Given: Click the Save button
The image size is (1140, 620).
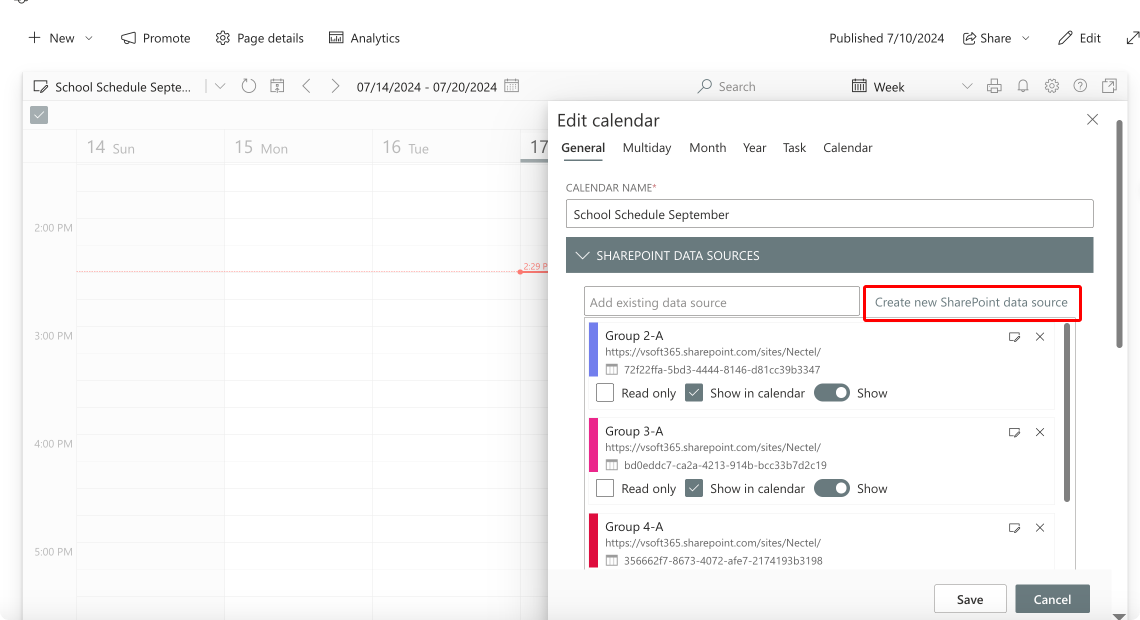Looking at the screenshot, I should [x=970, y=599].
